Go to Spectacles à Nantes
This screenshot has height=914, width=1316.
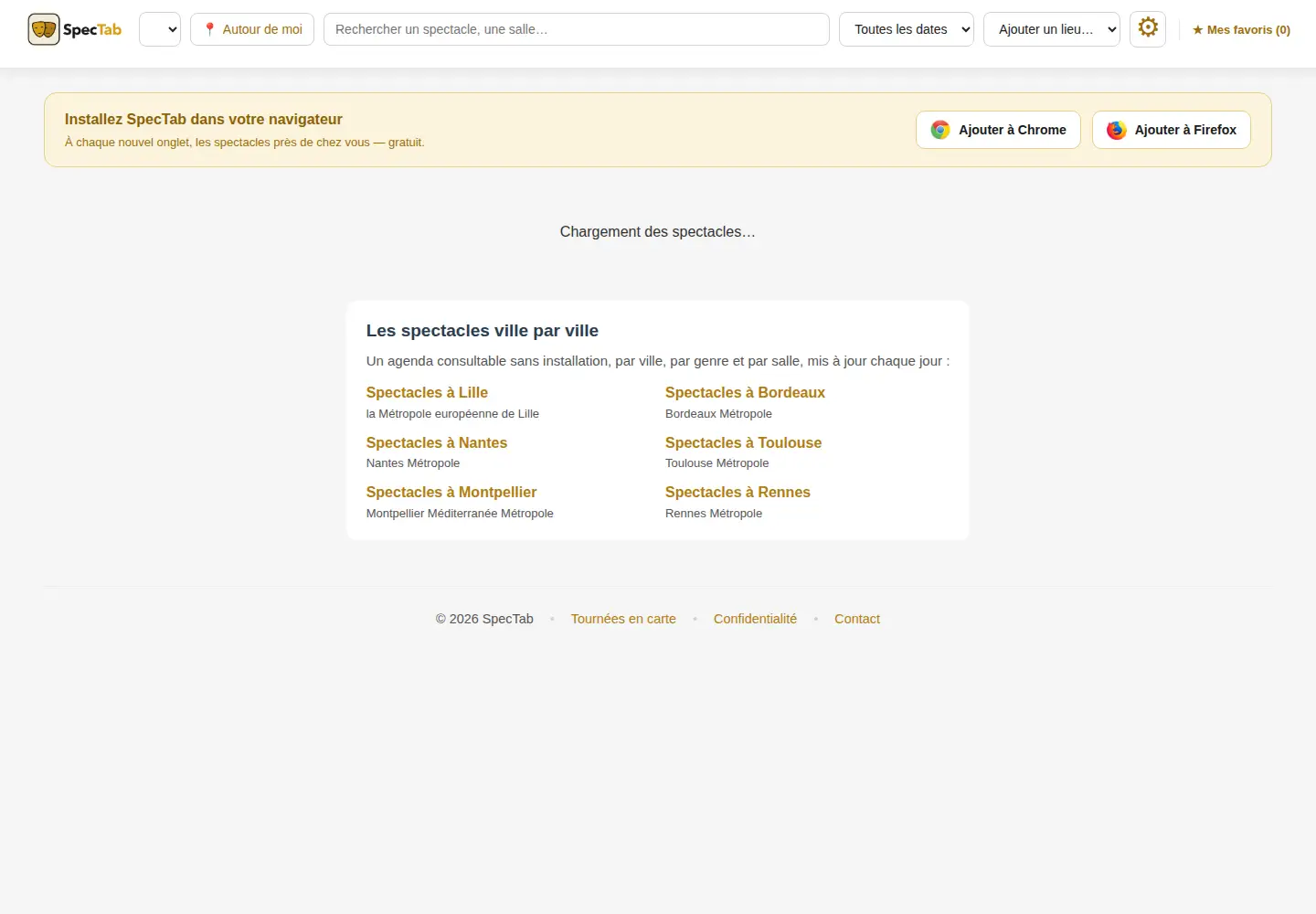pyautogui.click(x=437, y=442)
